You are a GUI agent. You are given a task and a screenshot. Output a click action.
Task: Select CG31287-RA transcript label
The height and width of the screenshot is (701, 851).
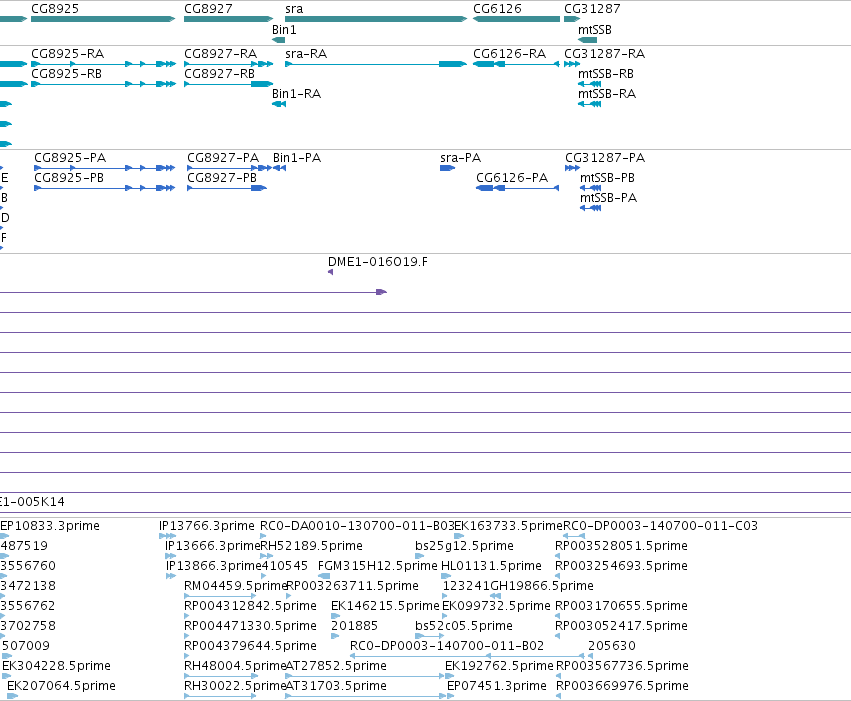pos(605,54)
